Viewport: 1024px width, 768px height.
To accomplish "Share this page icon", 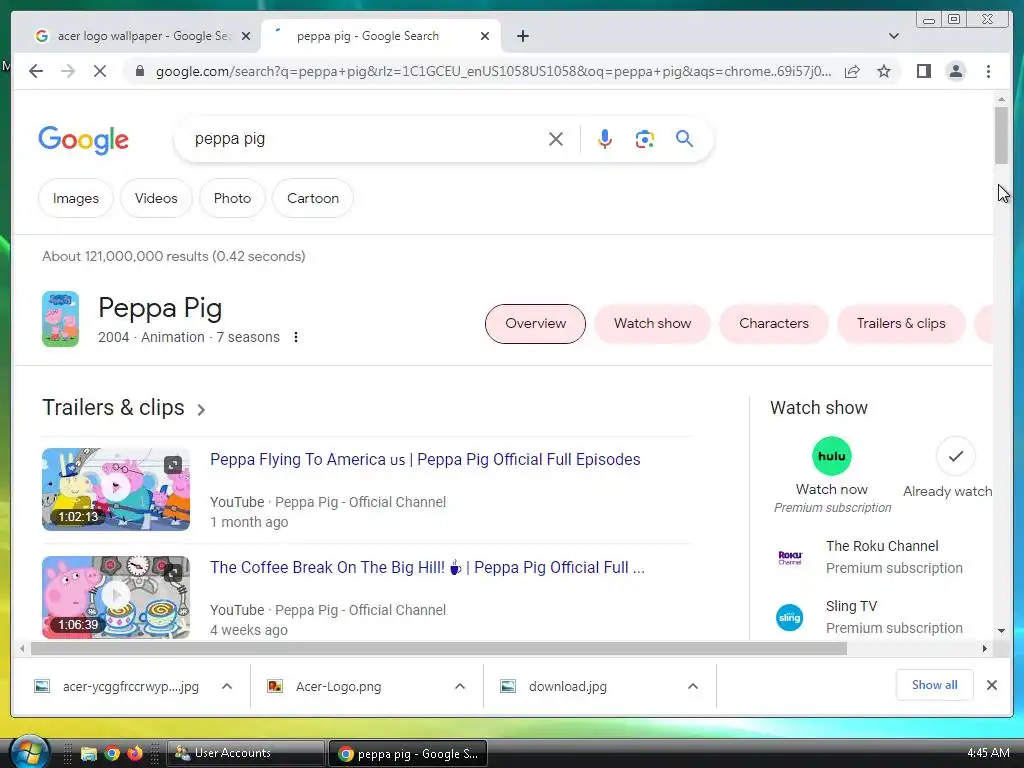I will tap(852, 71).
